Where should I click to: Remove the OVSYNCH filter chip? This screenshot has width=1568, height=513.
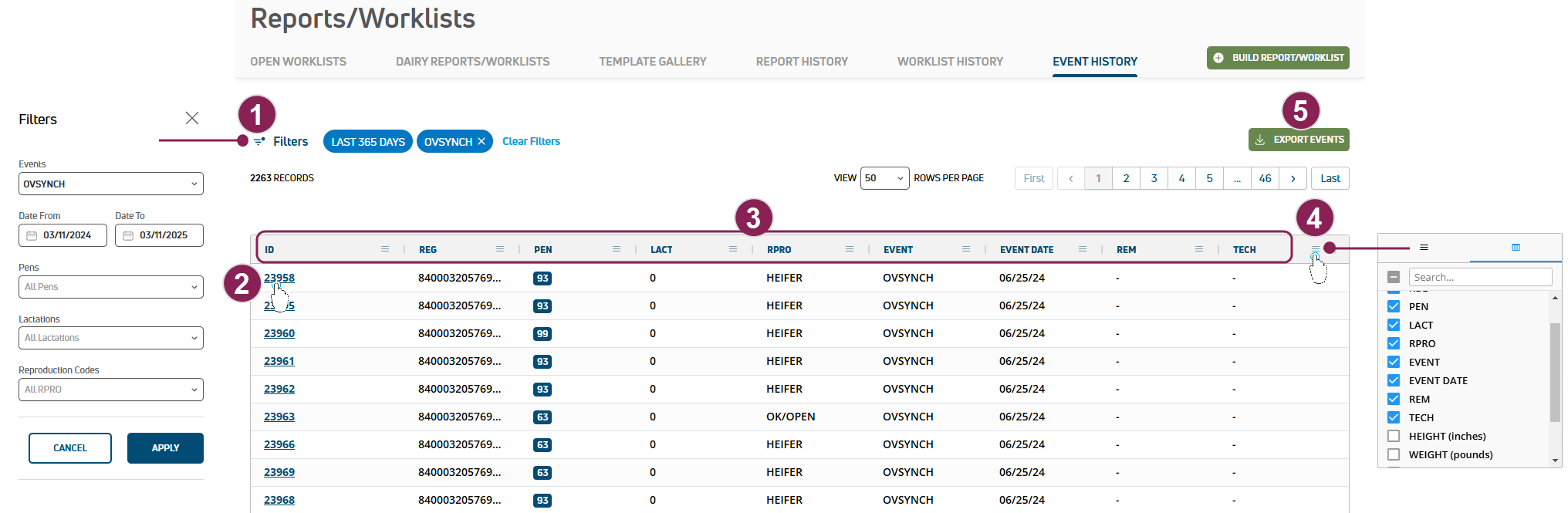[x=482, y=142]
